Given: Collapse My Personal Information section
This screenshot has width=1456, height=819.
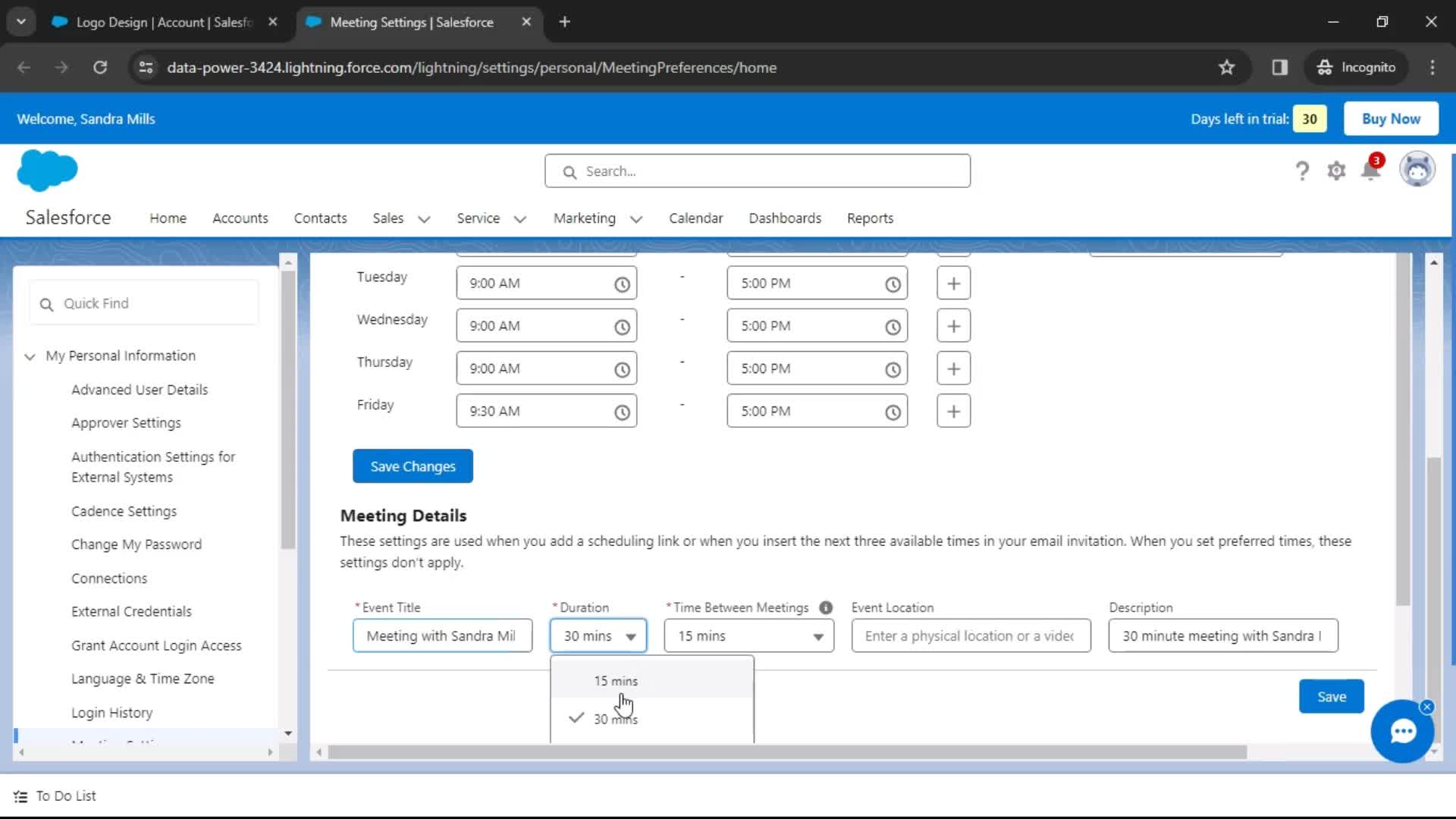Looking at the screenshot, I should pos(30,356).
